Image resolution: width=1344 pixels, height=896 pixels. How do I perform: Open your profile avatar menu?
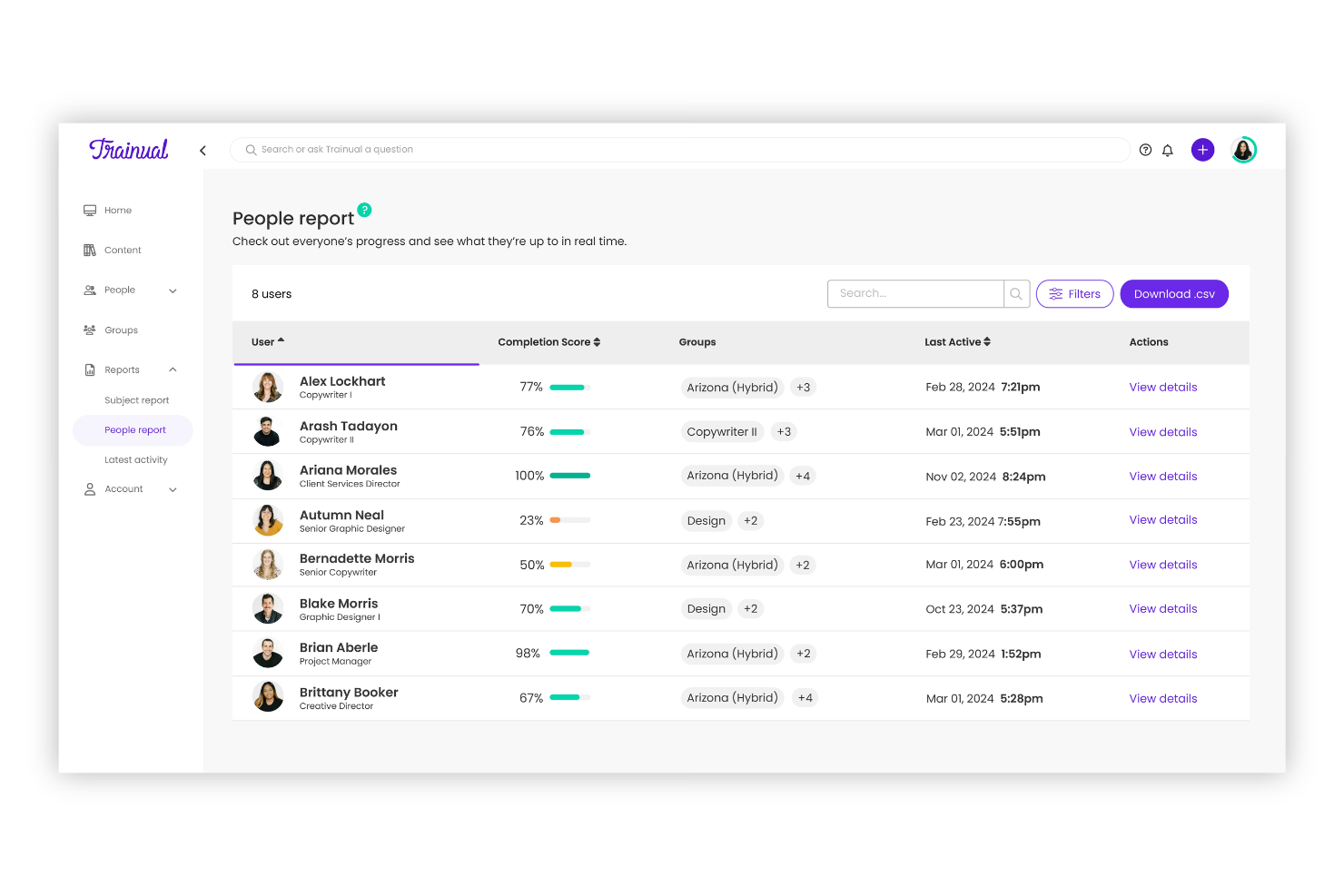(1243, 149)
